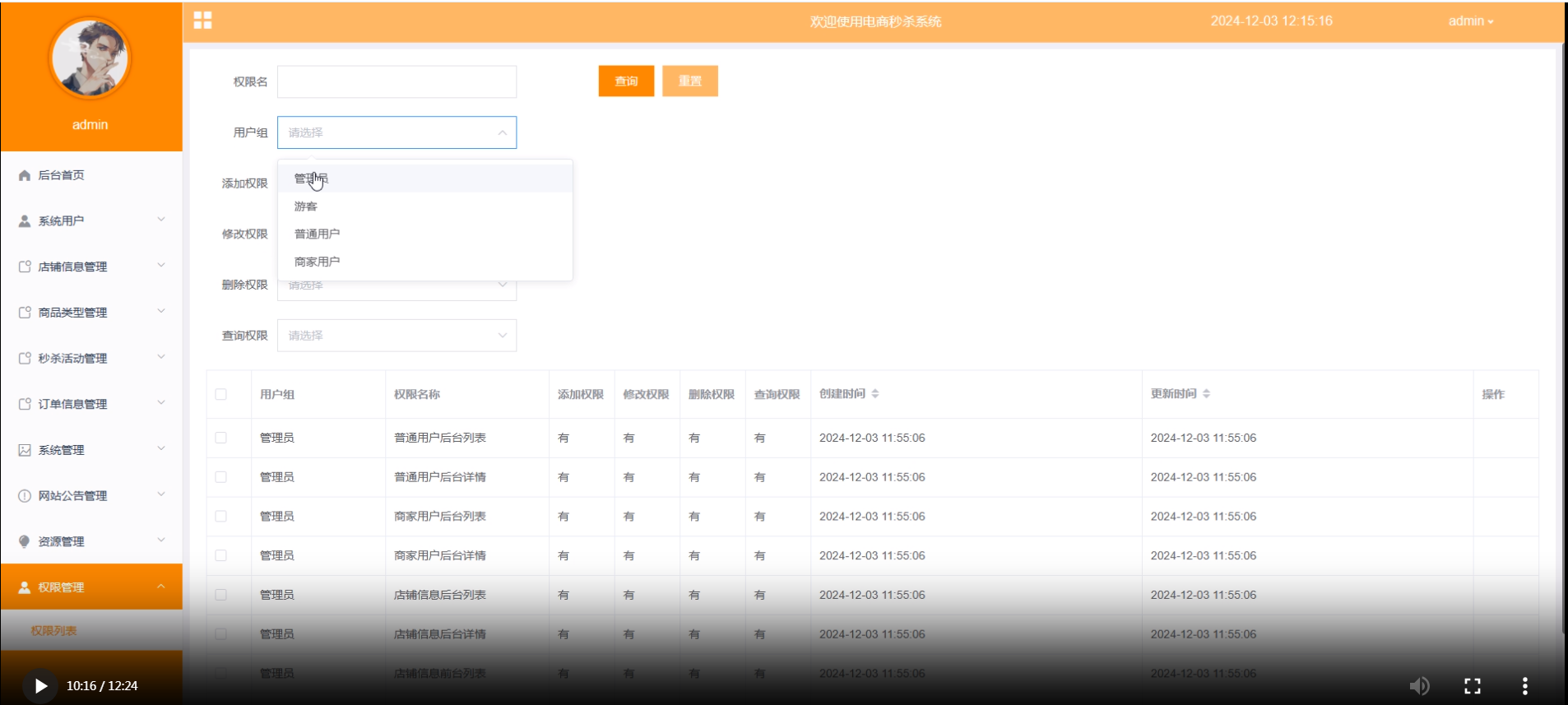Select 普通用户 from the dropdown list
Screen dimensions: 1568x705
[425, 234]
